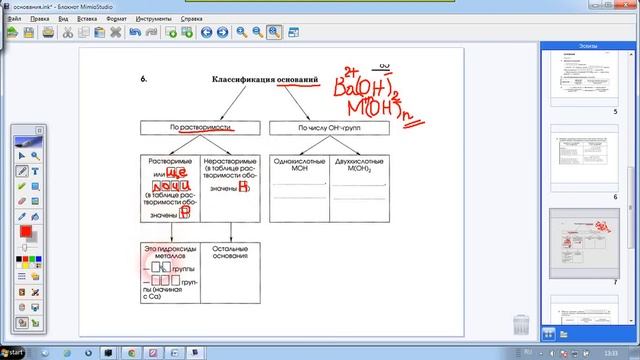640x360 pixels.
Task: Go to next page with blue right arrow
Action: [222, 32]
